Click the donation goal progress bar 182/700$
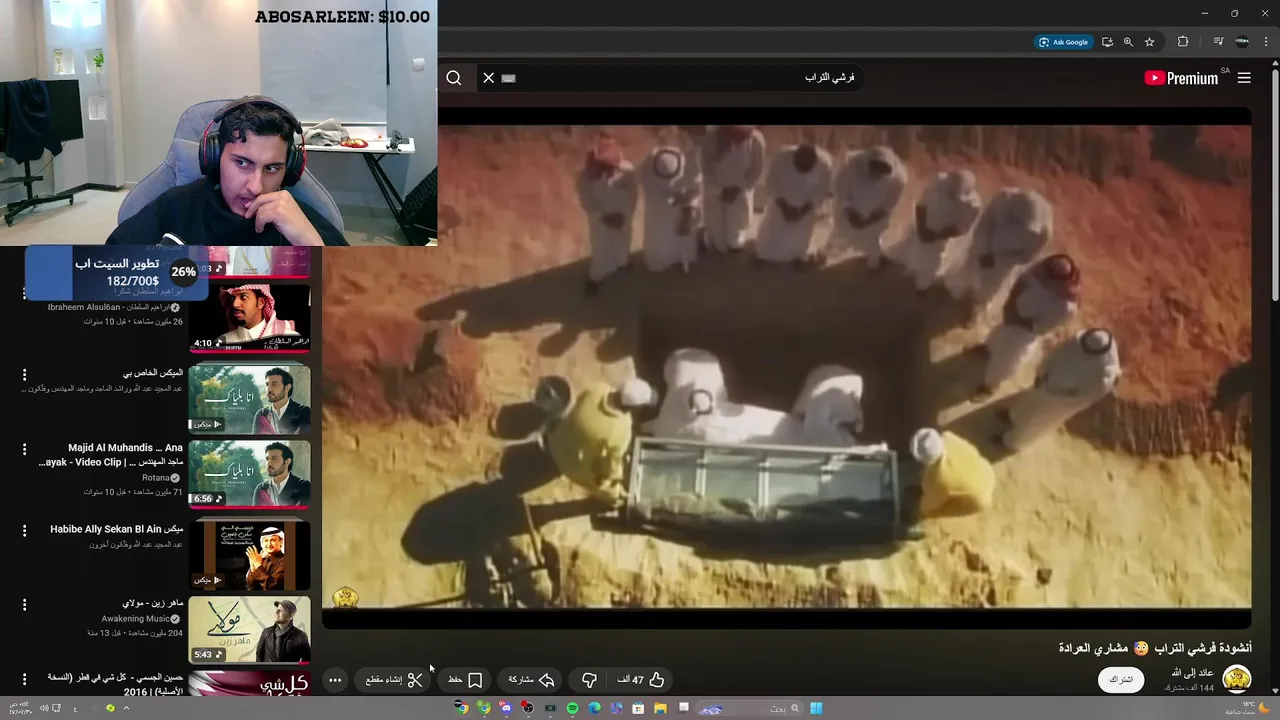 click(116, 273)
